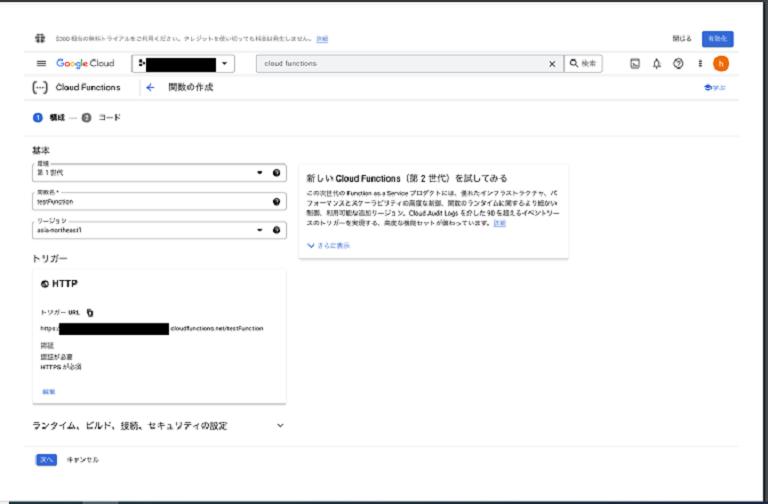Screen dimensions: 768x504
Task: Click the orange account avatar
Action: click(x=721, y=64)
